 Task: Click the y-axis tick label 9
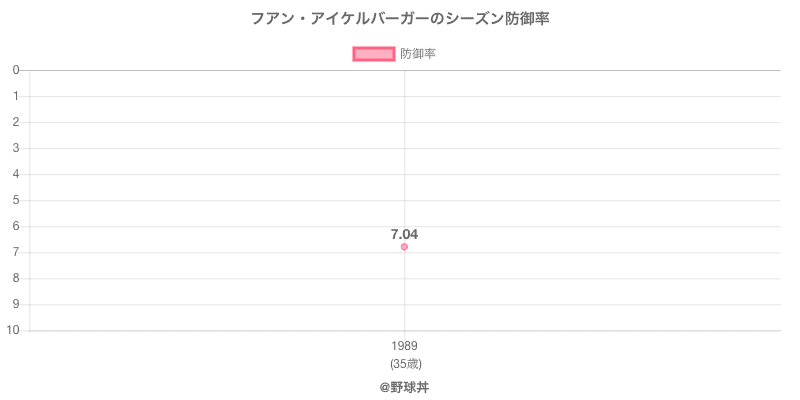[x=17, y=304]
